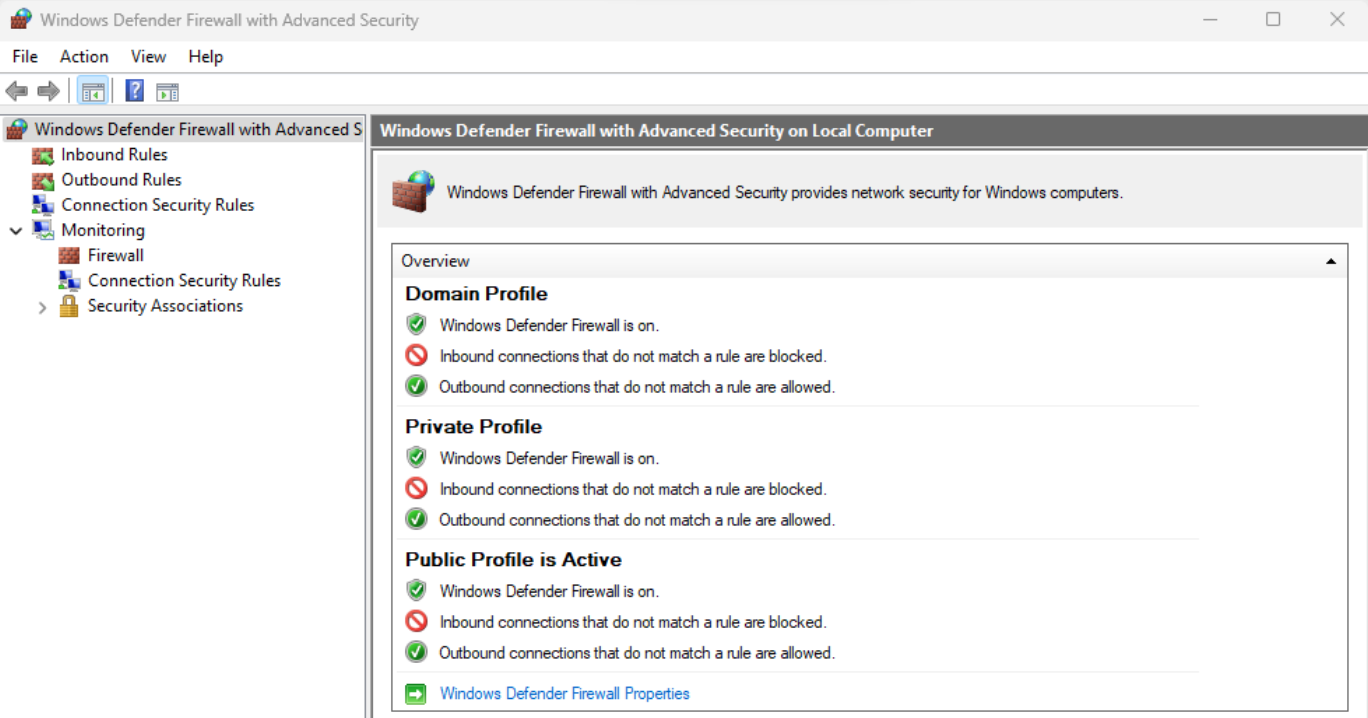Expand the Security Associations node
Viewport: 1368px width, 718px height.
pos(42,306)
